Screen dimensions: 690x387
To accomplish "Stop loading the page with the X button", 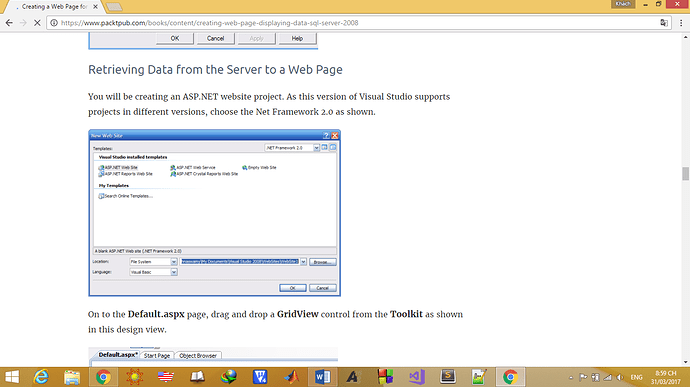I will [37, 23].
